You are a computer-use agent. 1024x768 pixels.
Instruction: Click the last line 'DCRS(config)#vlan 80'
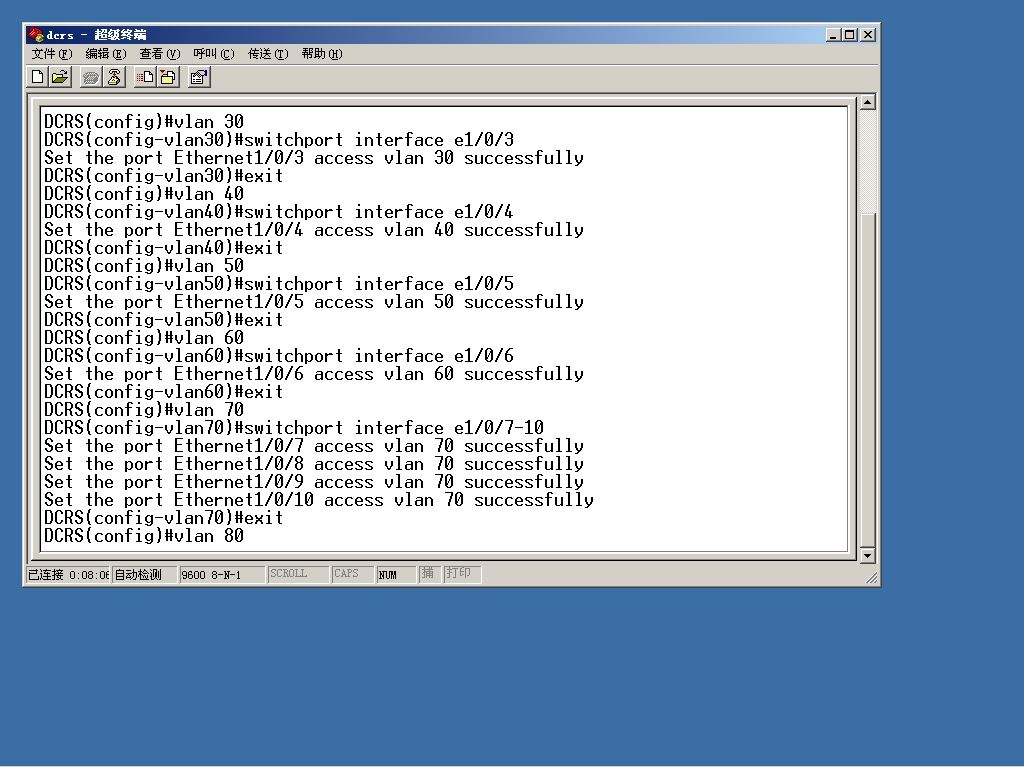144,536
